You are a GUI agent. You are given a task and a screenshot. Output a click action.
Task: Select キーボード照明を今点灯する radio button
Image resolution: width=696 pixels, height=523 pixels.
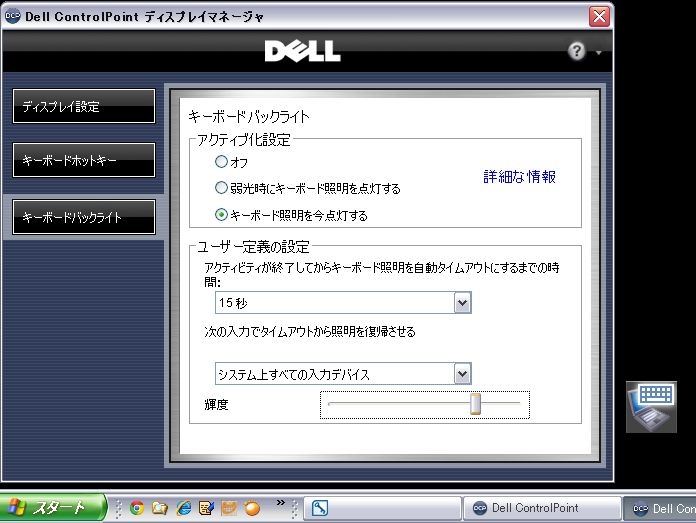pyautogui.click(x=221, y=215)
